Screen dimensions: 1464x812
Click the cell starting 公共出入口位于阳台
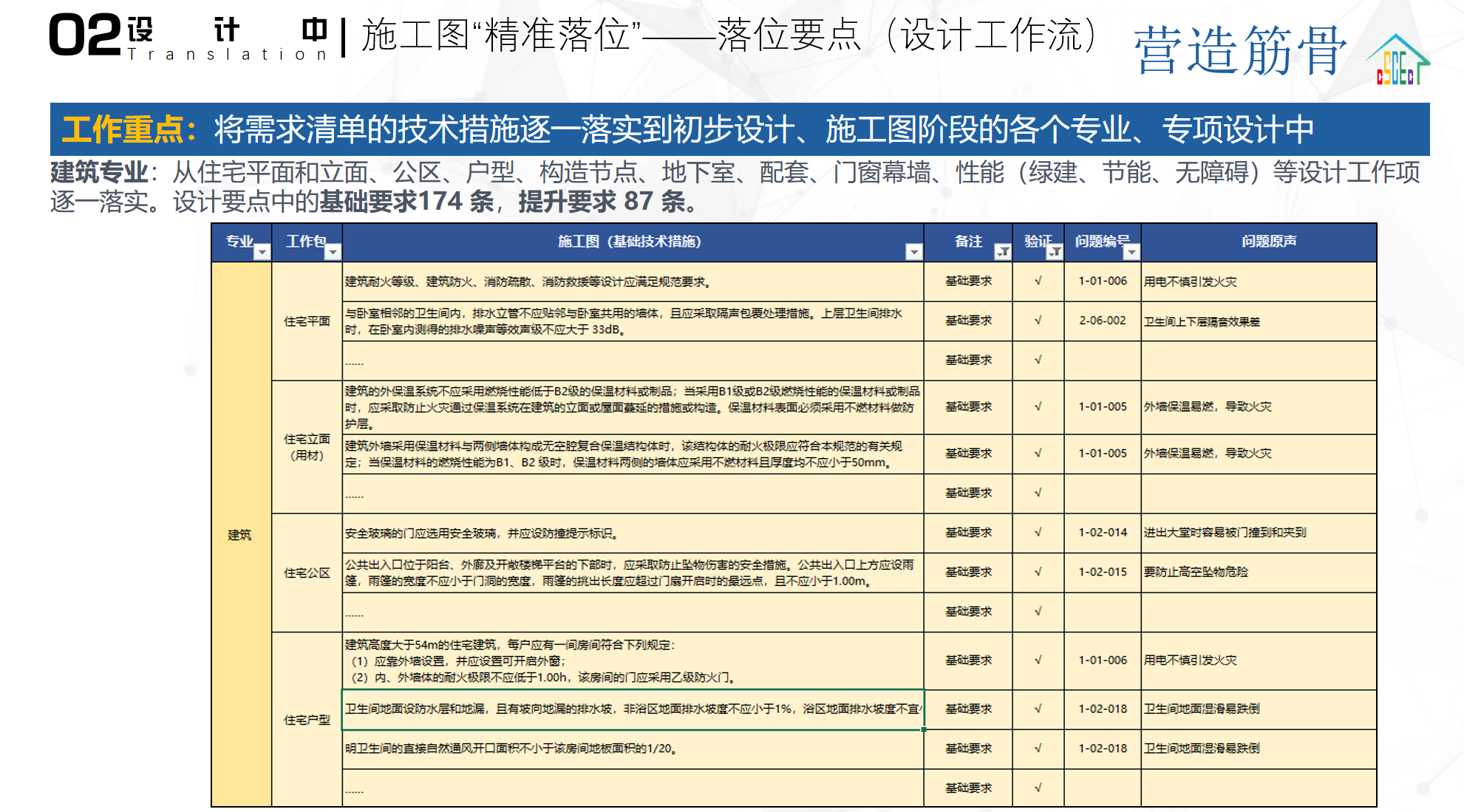tap(633, 573)
